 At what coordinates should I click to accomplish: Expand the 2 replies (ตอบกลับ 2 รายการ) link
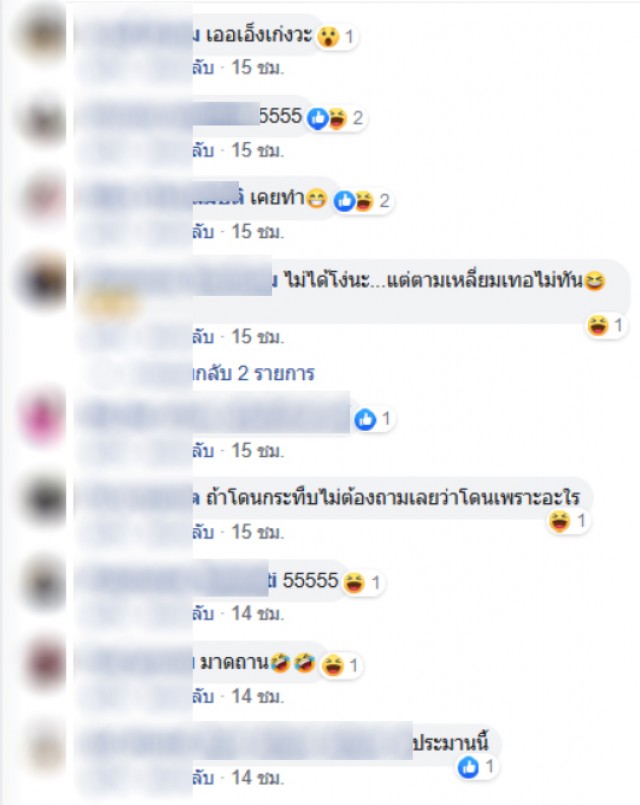click(x=254, y=373)
